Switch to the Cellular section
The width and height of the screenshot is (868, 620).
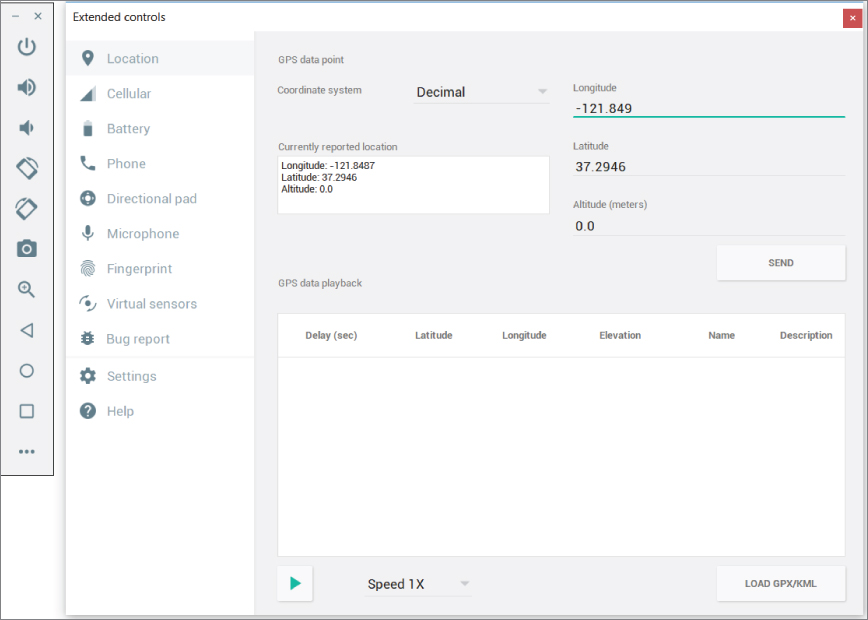pos(129,94)
